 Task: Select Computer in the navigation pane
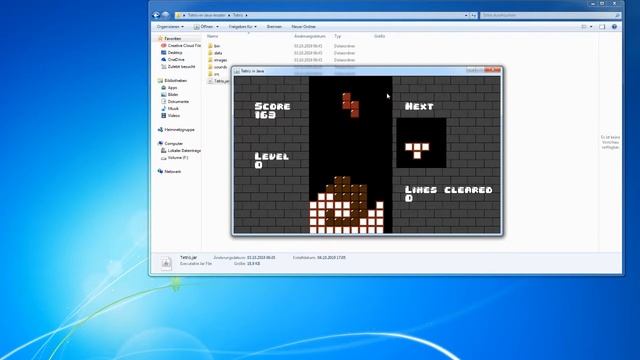point(170,143)
